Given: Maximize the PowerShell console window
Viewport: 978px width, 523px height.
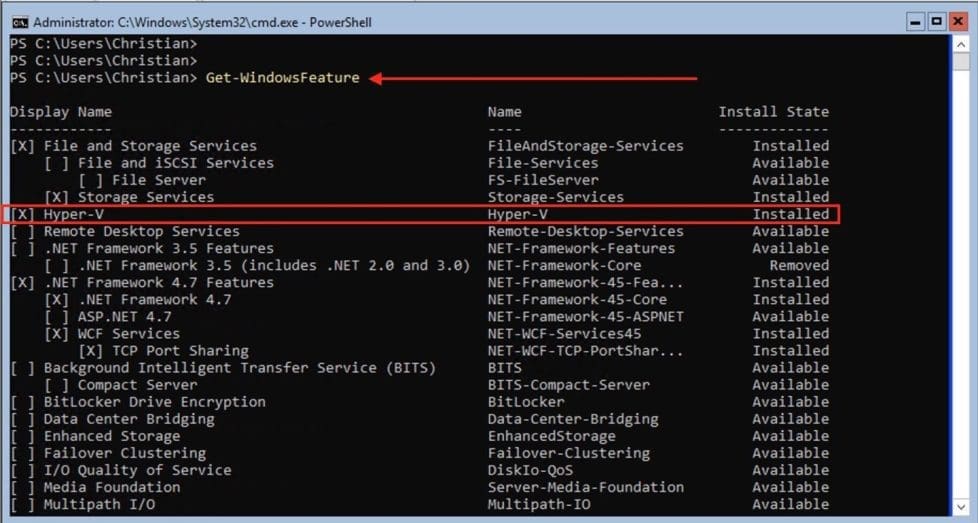Looking at the screenshot, I should click(x=937, y=20).
